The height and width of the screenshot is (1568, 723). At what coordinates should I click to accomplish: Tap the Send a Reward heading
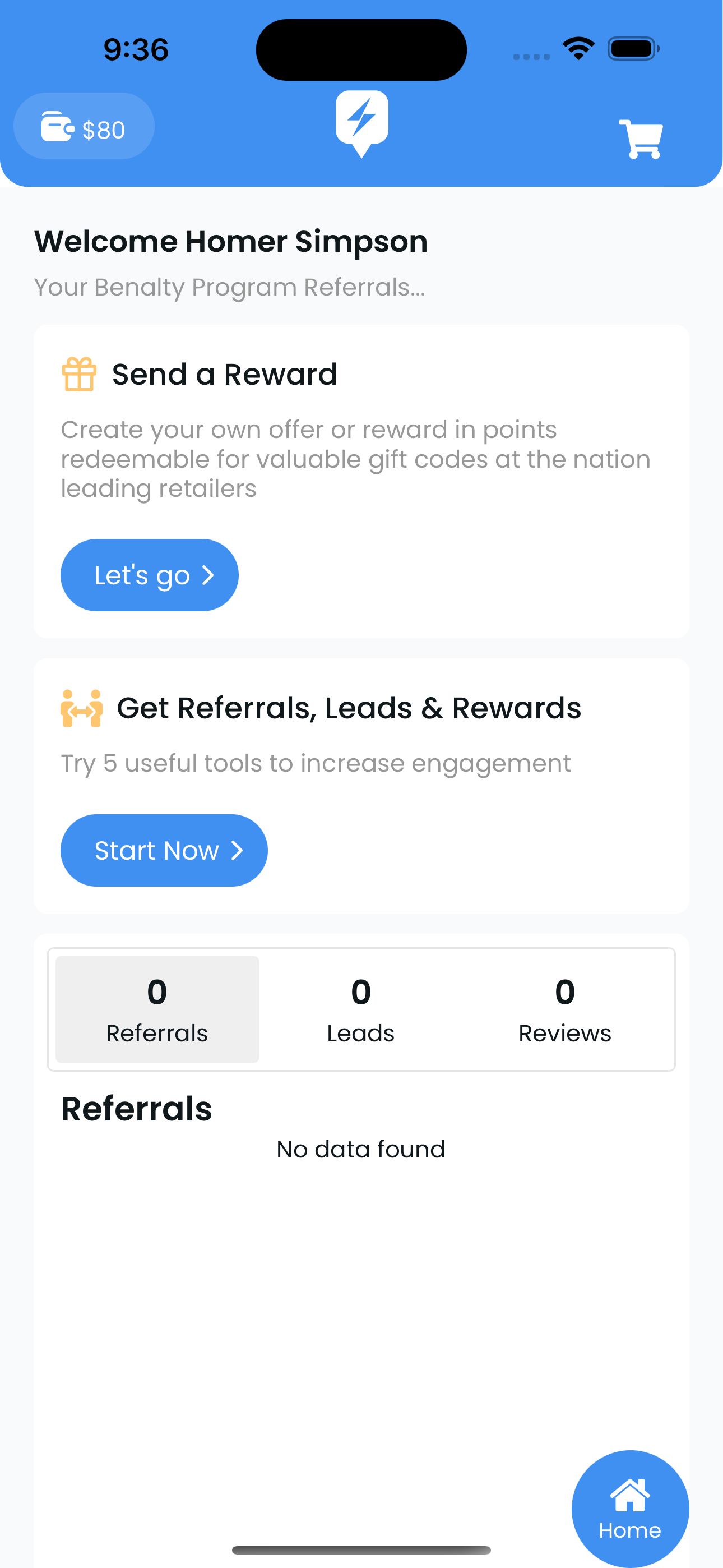[225, 373]
